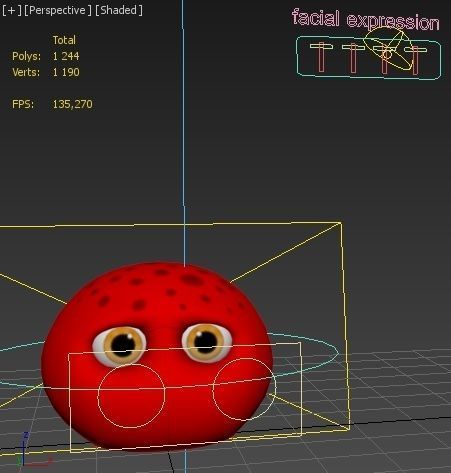The width and height of the screenshot is (451, 473).
Task: Open the [Perspective] view menu
Action: pyautogui.click(x=57, y=10)
